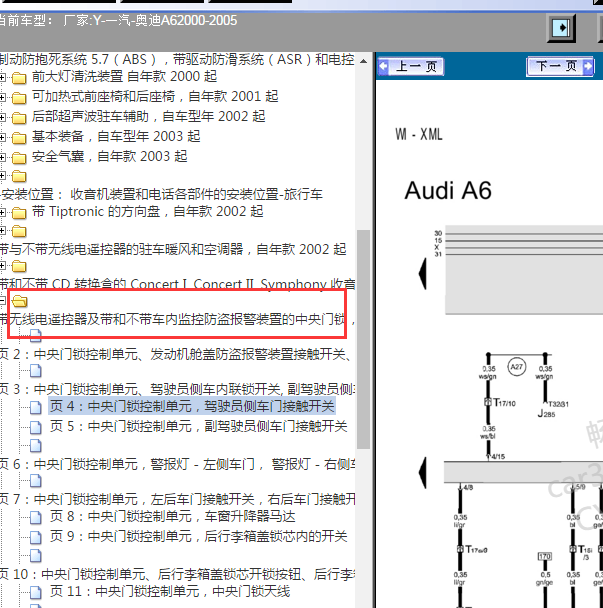Image resolution: width=603 pixels, height=608 pixels.
Task: Select Concert I Concert II Symphony 收音 row
Action: [178, 285]
